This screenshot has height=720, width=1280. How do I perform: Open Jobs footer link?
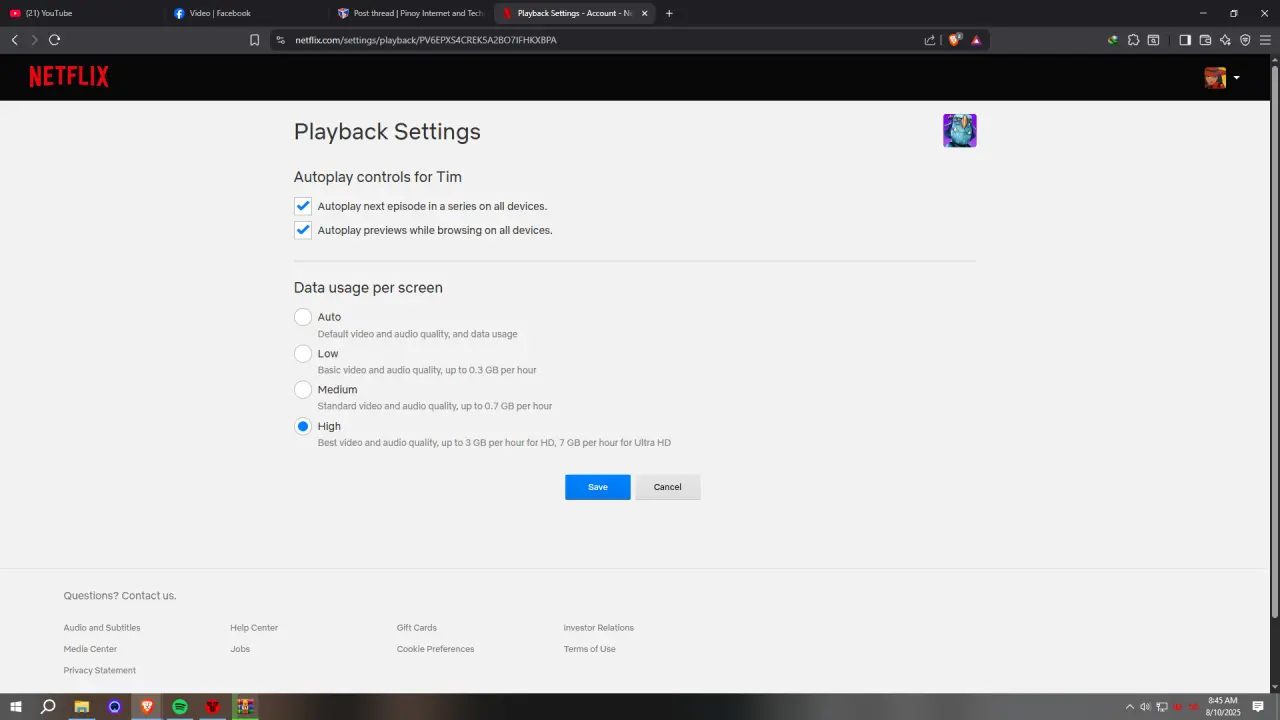[240, 649]
